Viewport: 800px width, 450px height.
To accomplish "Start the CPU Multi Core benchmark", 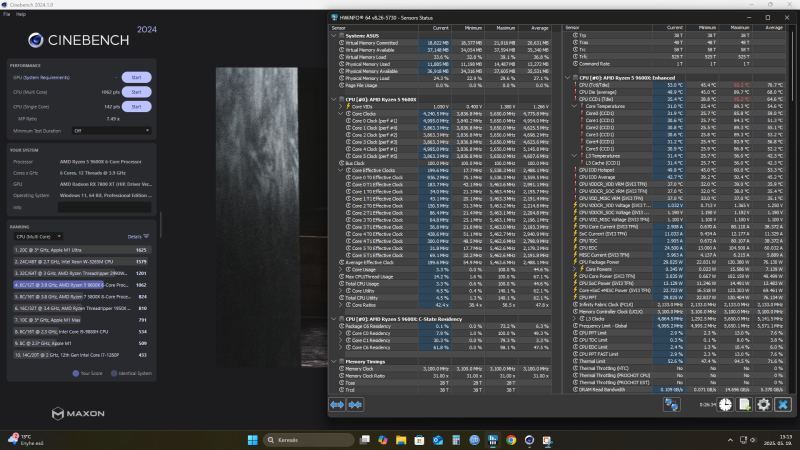I will pos(136,92).
